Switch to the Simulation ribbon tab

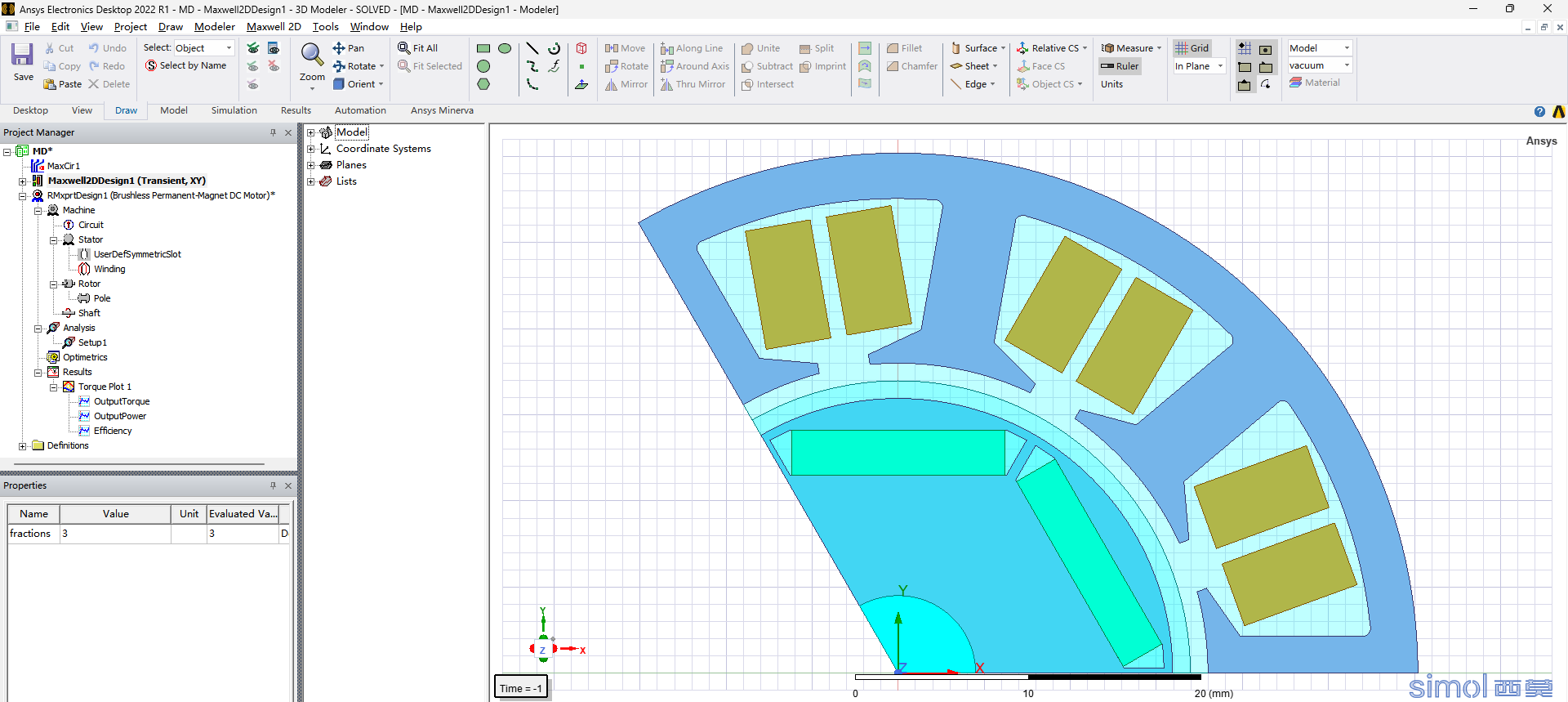[x=234, y=110]
